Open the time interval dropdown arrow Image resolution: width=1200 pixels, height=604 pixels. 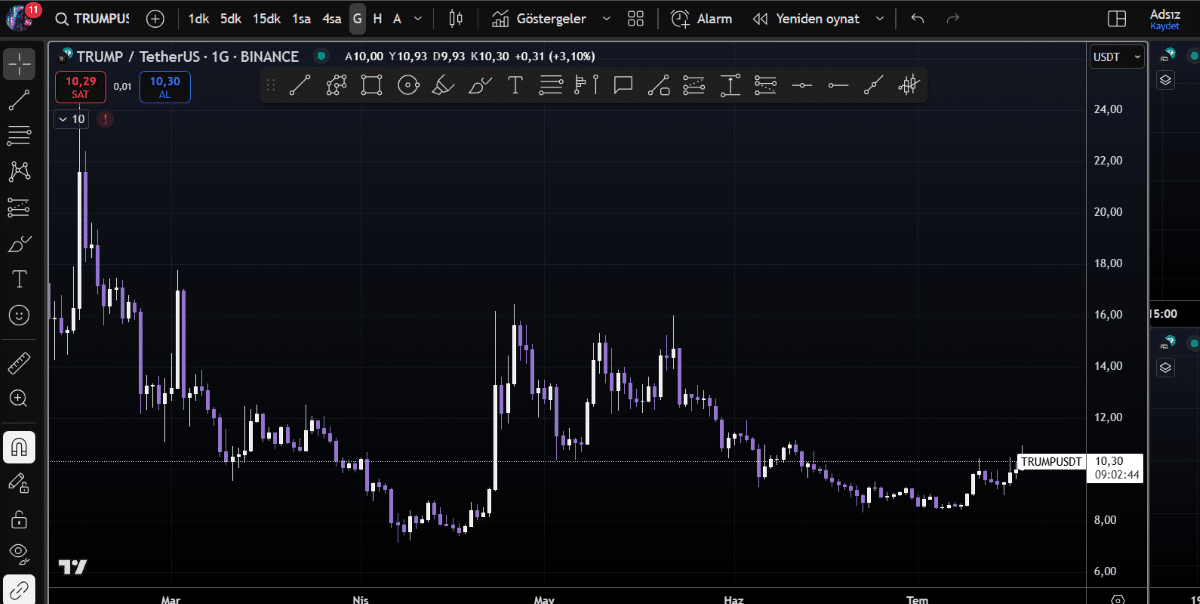click(x=417, y=18)
